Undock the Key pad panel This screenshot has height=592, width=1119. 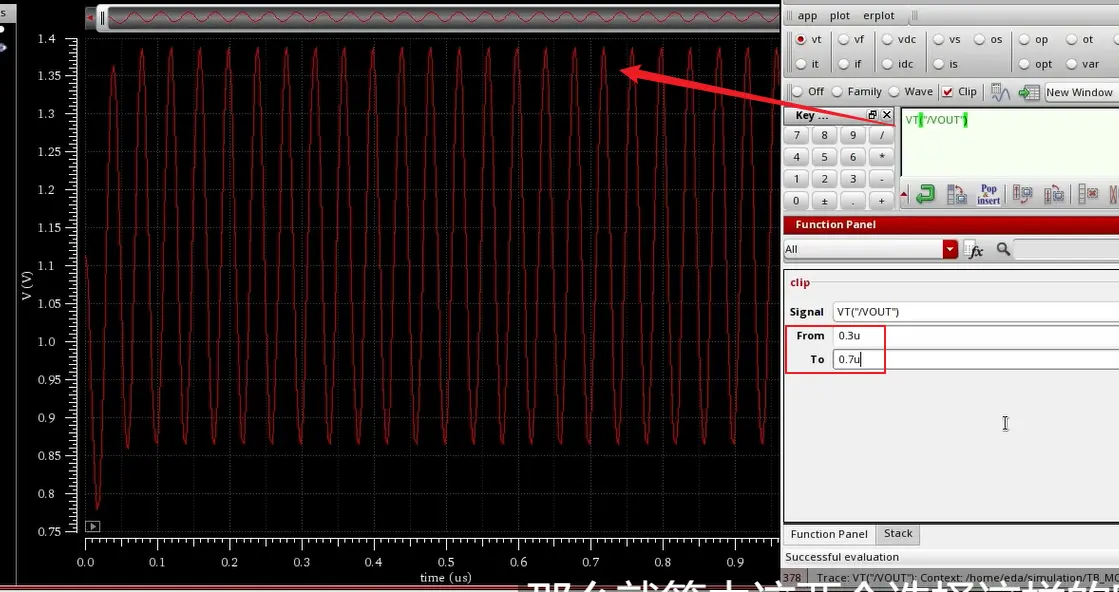(x=872, y=115)
